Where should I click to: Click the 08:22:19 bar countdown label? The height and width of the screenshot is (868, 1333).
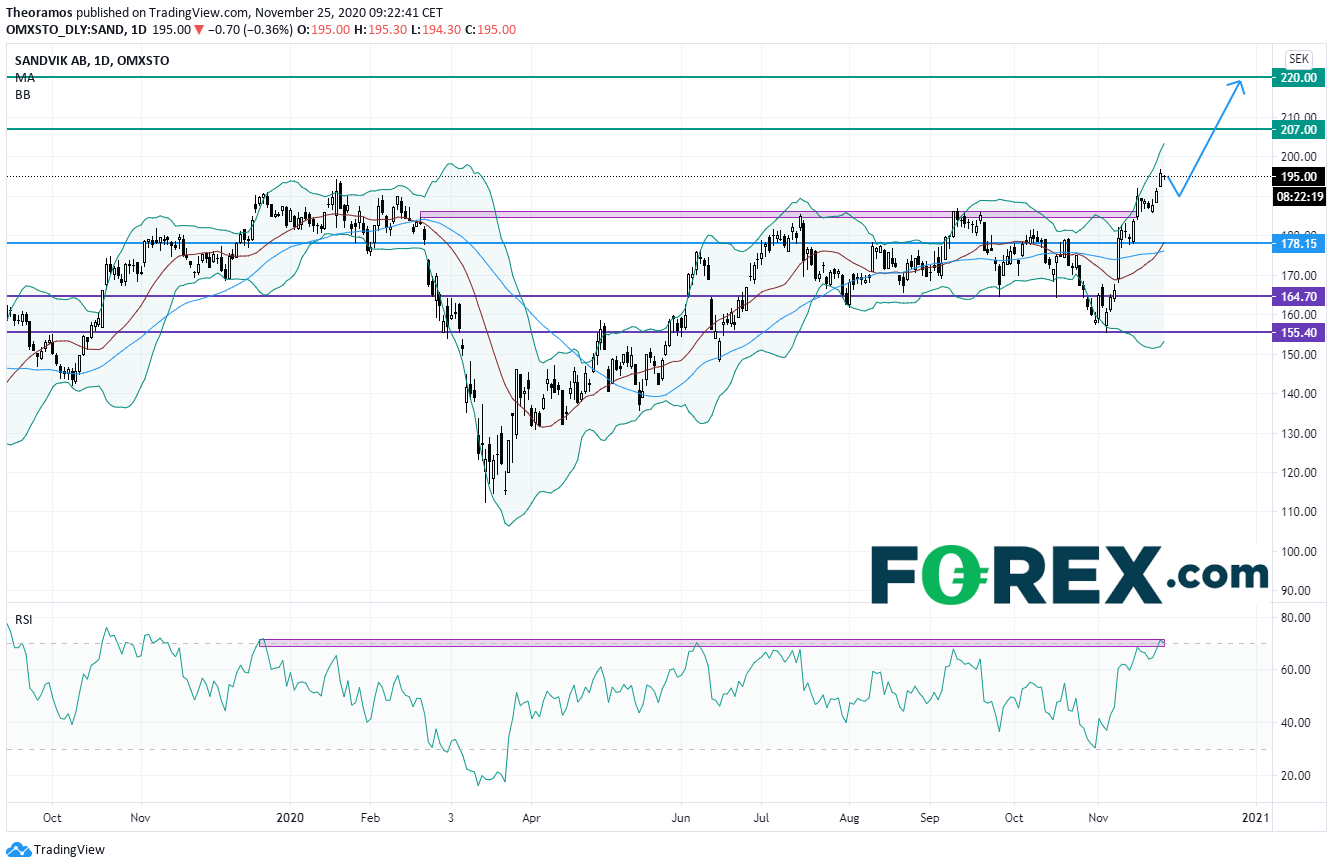point(1298,197)
